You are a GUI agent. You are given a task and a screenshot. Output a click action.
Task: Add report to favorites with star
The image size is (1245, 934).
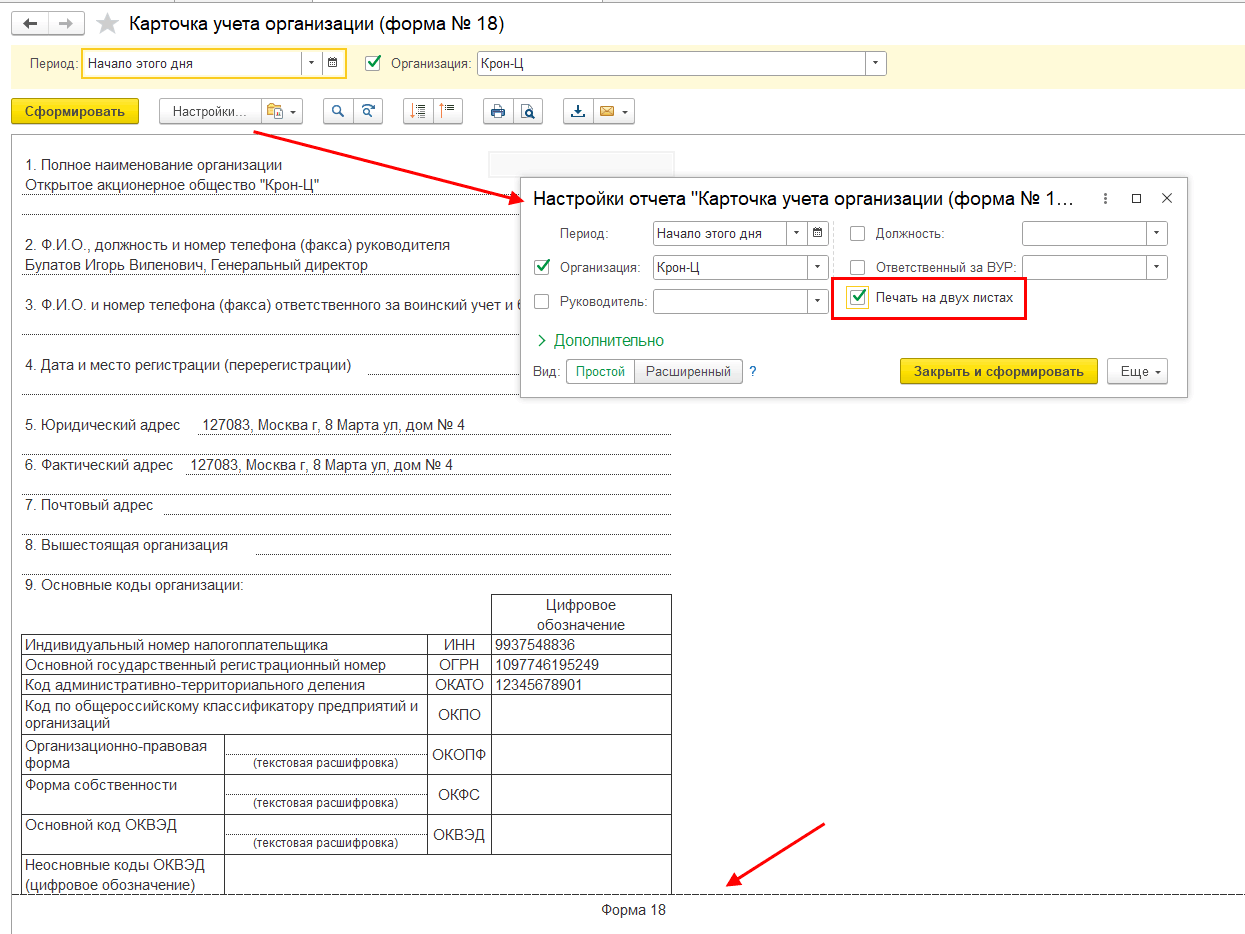tap(107, 24)
